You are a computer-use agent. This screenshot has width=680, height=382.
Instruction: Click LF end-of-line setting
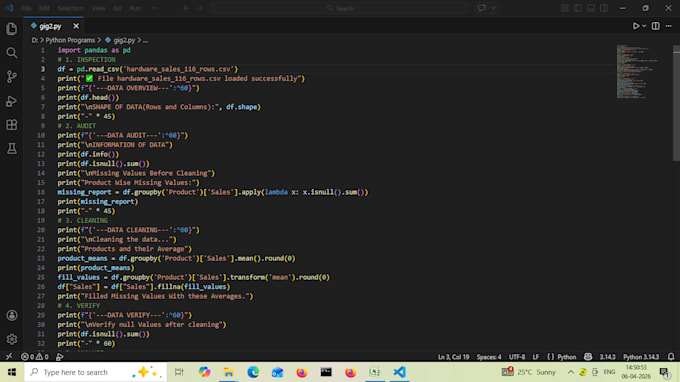click(x=536, y=357)
